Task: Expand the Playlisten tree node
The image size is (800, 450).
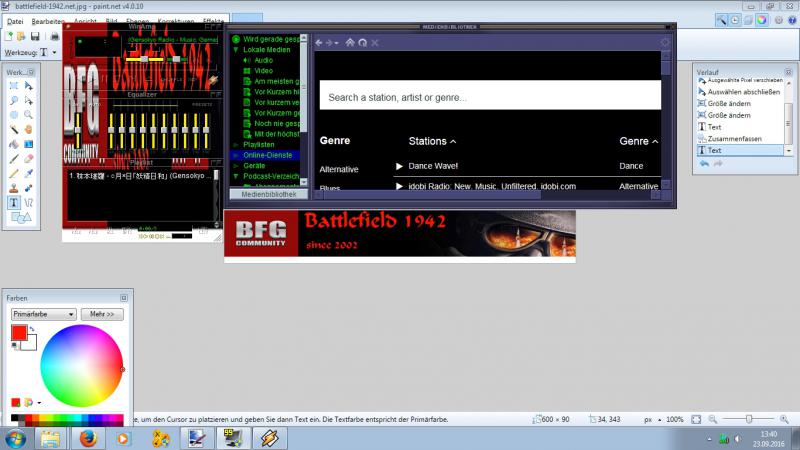Action: tap(236, 145)
